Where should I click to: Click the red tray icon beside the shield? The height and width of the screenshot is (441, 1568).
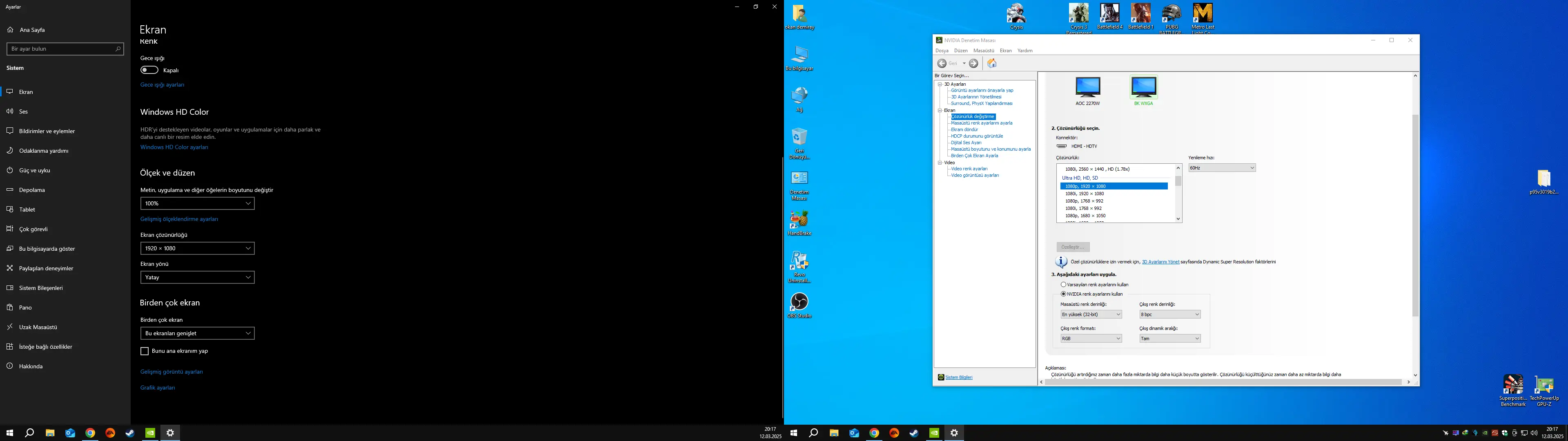[1495, 433]
